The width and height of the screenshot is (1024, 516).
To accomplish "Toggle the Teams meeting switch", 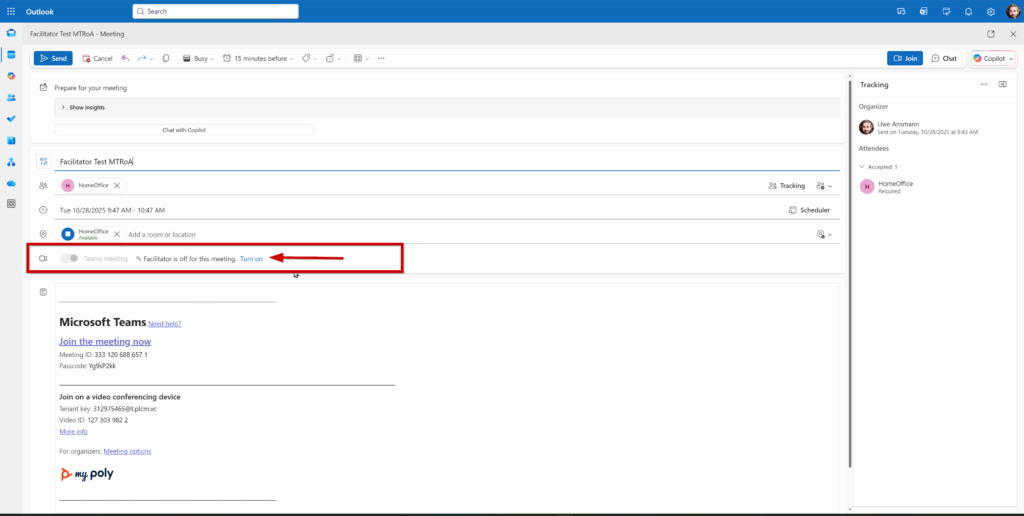I will [69, 258].
